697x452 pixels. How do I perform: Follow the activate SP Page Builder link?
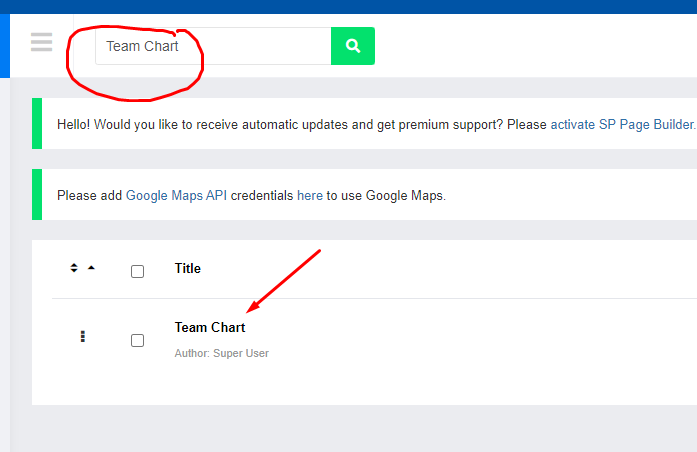tap(622, 124)
